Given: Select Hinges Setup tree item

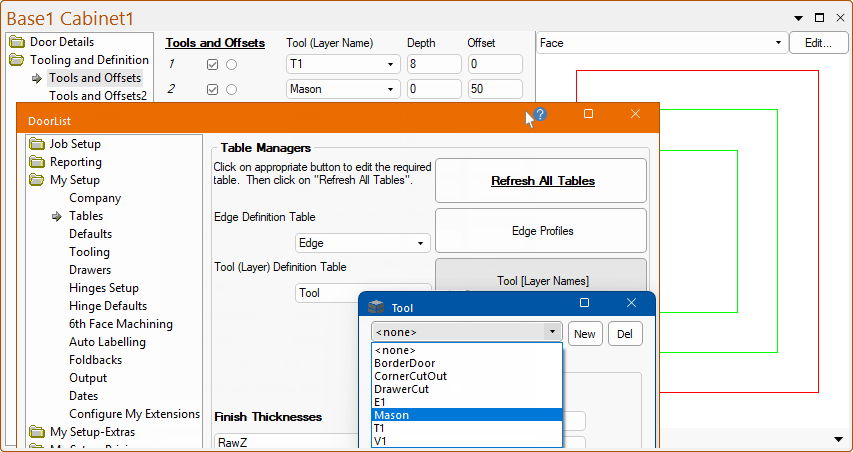Looking at the screenshot, I should coord(104,288).
